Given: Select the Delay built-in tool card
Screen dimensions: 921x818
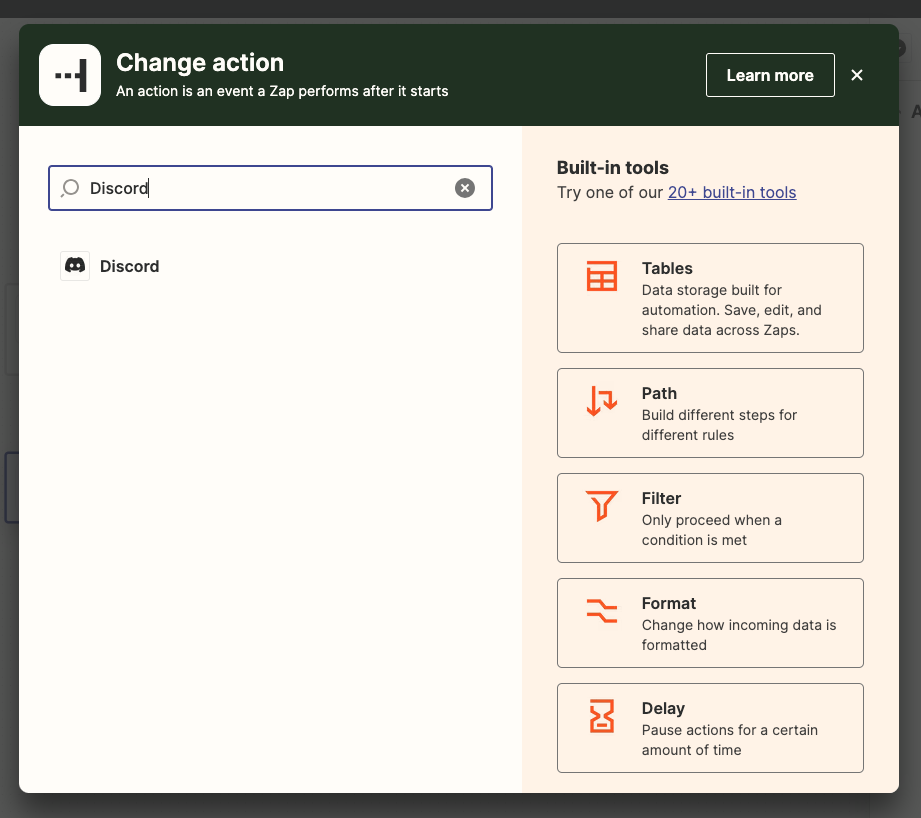Looking at the screenshot, I should coord(710,728).
